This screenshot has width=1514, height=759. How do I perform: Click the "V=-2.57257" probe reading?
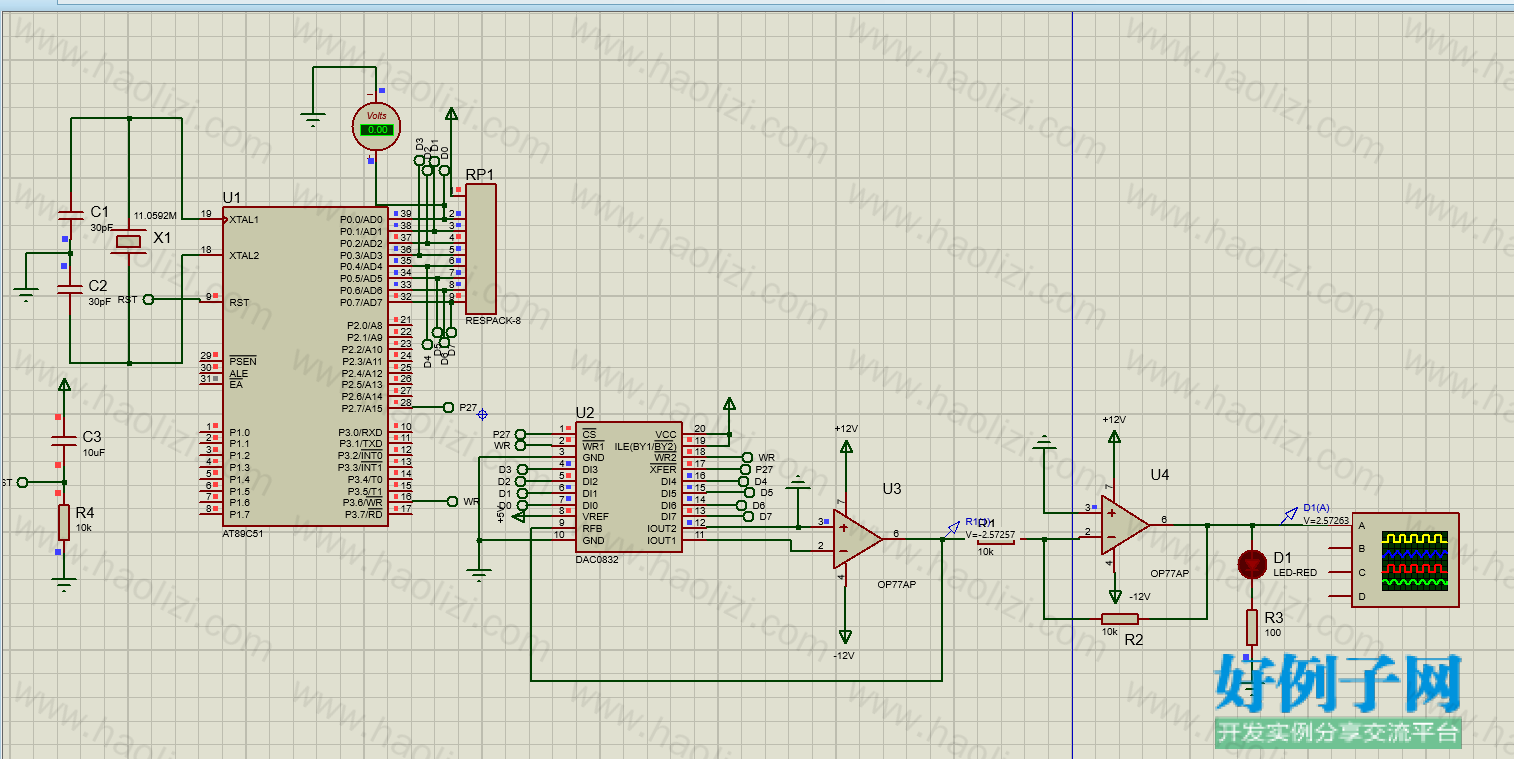point(990,535)
